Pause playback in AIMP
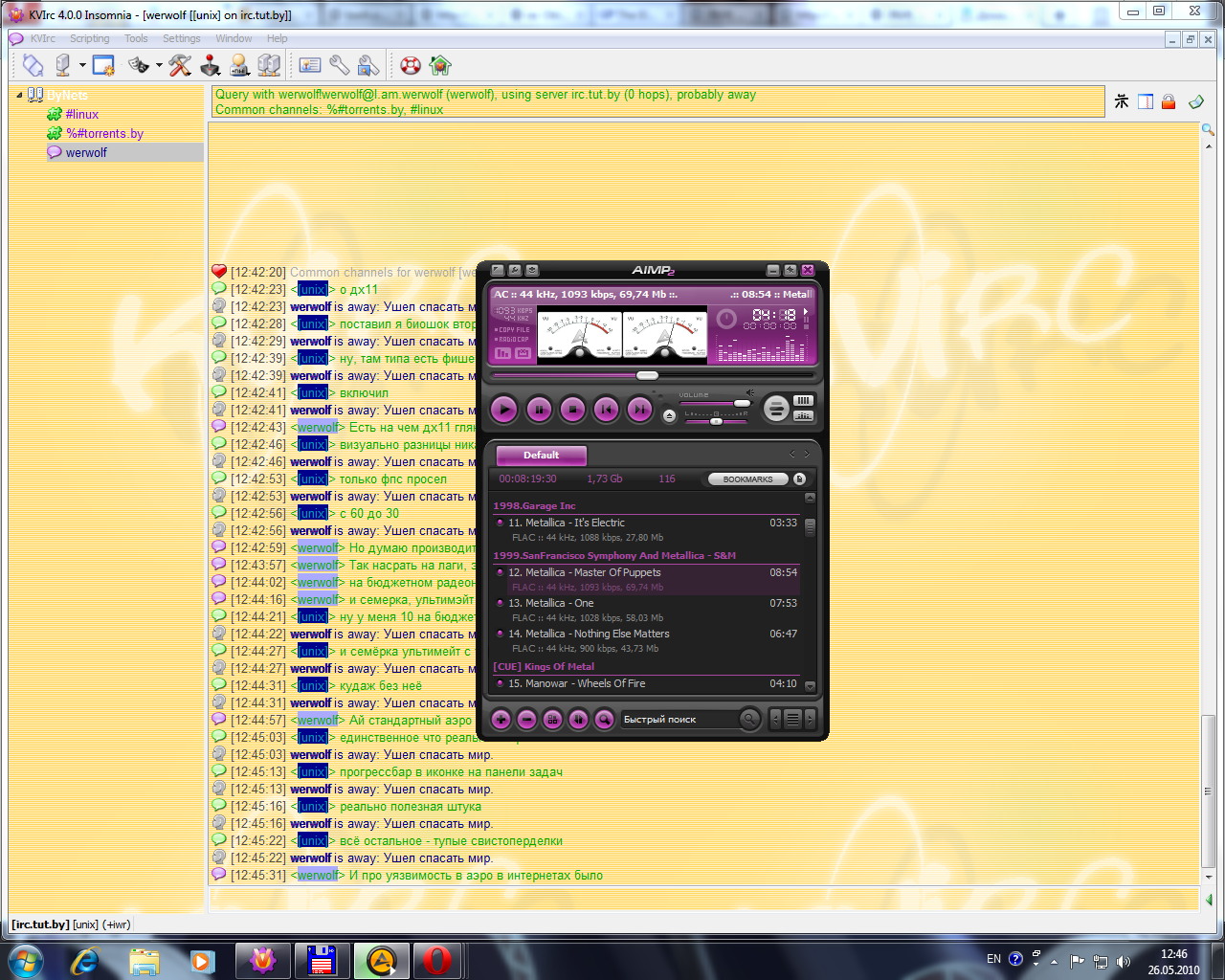Screen dimensions: 1225x980 pos(539,410)
